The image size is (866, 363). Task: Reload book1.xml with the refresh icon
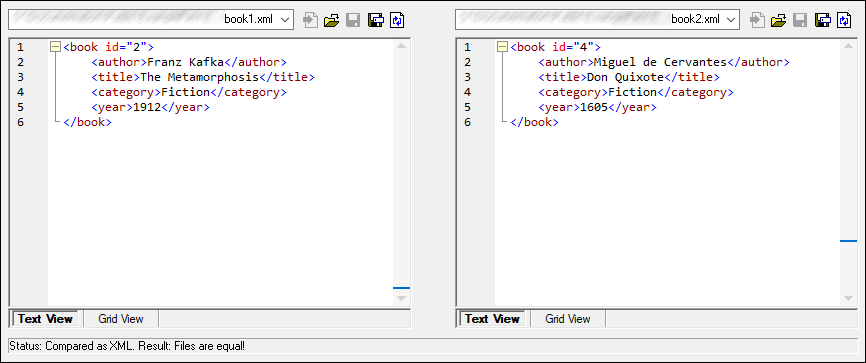coord(397,20)
